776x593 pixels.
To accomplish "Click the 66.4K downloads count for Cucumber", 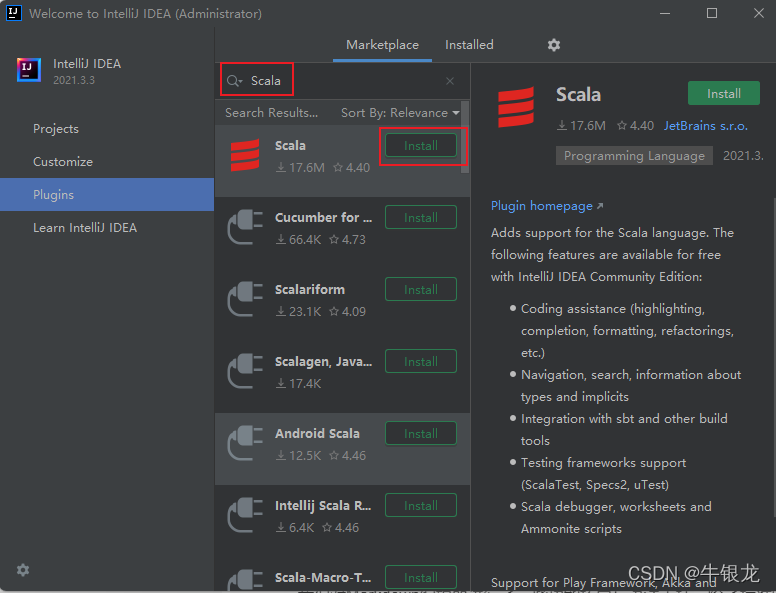I will [299, 240].
